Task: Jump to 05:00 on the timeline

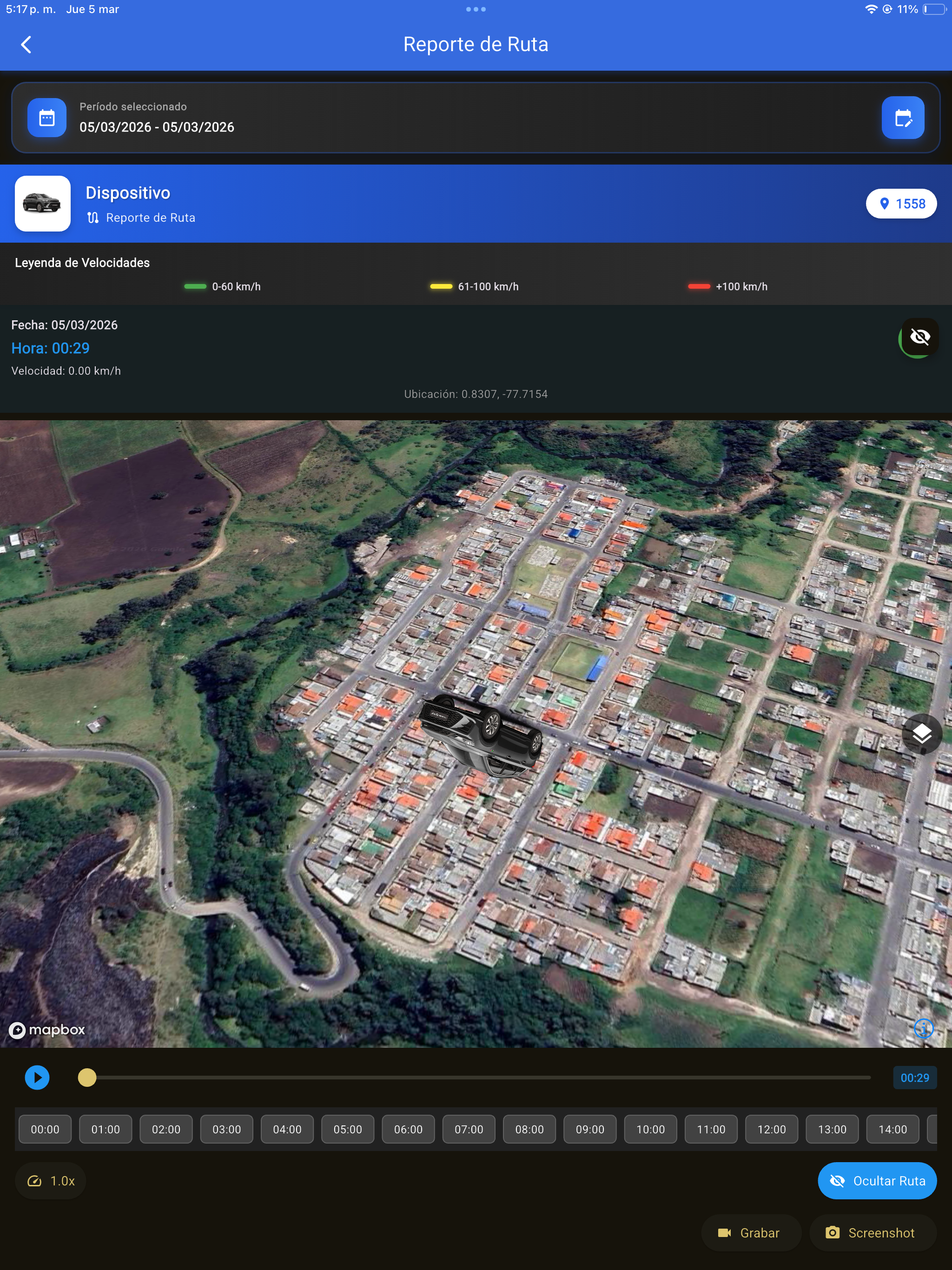Action: tap(348, 1129)
